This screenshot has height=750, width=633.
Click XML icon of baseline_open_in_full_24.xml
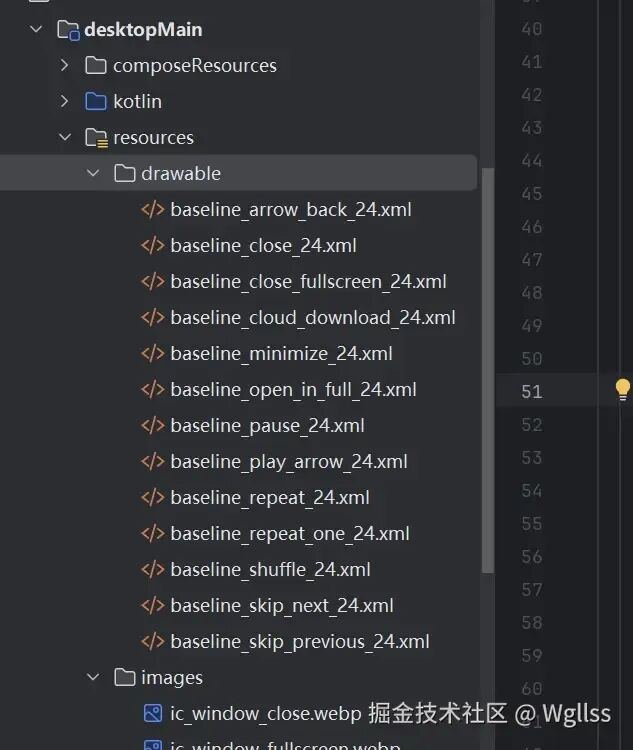[153, 389]
